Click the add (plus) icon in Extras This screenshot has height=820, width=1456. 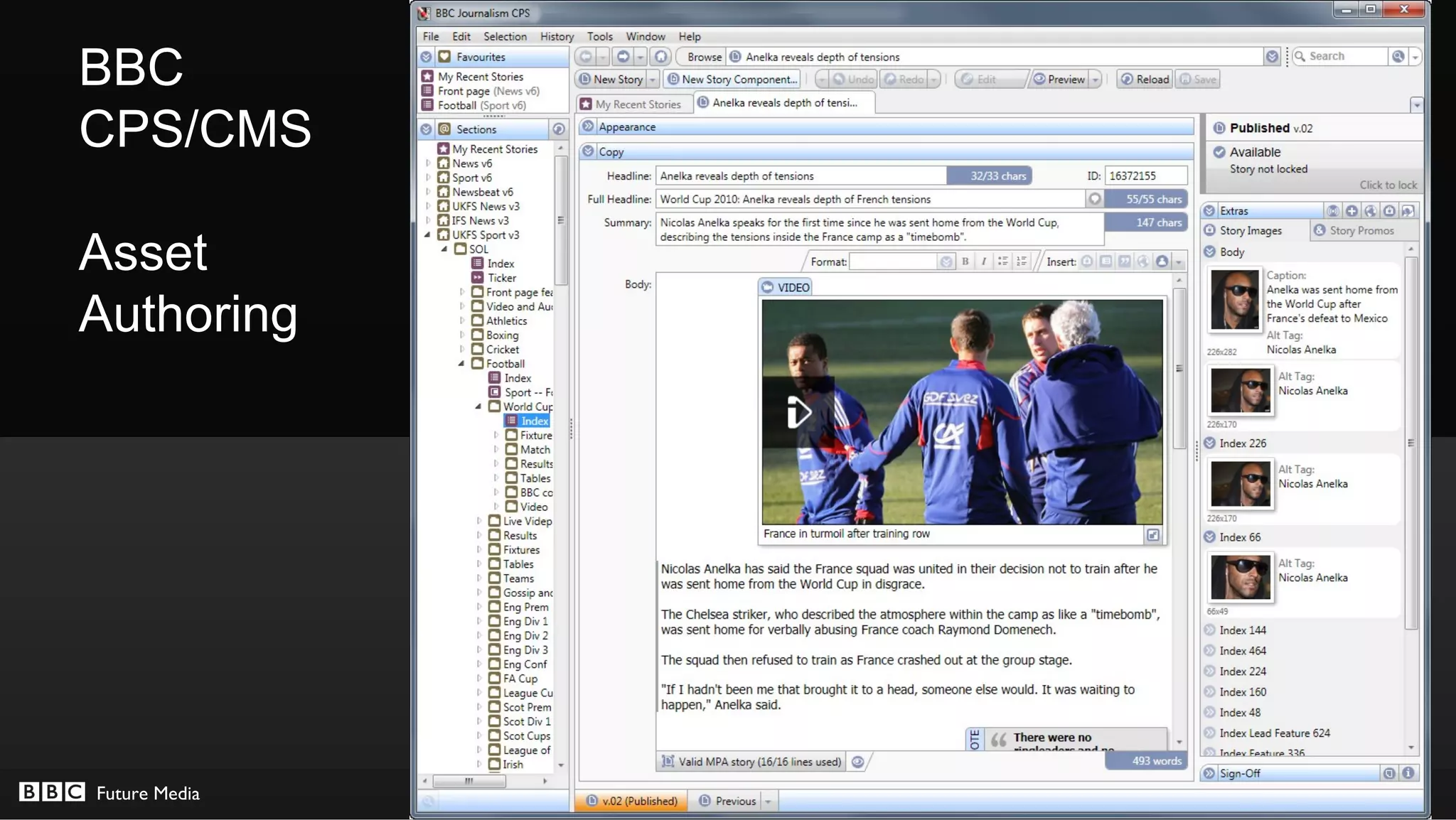[x=1351, y=211]
